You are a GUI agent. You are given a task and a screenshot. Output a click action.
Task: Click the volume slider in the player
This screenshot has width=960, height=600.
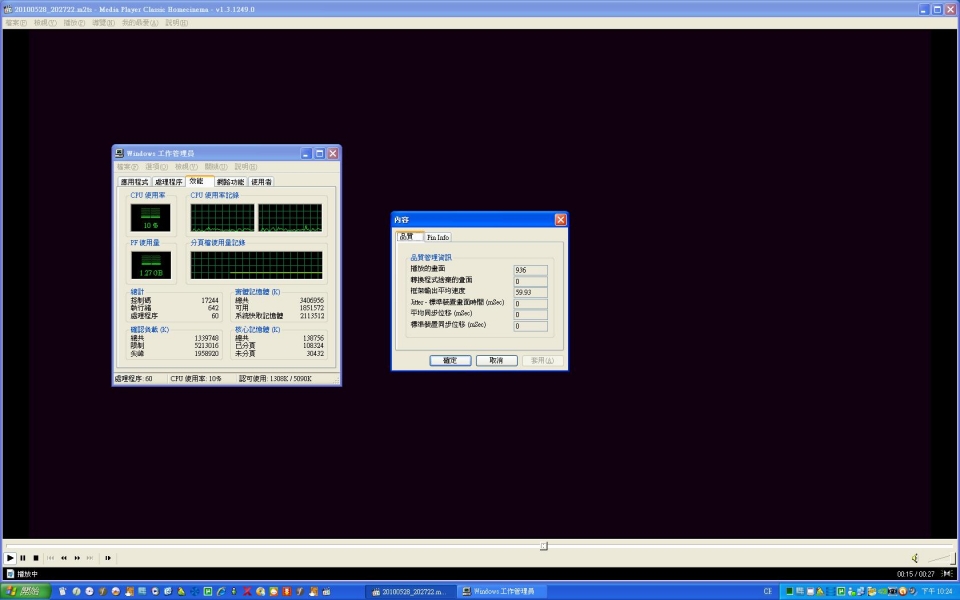click(940, 558)
